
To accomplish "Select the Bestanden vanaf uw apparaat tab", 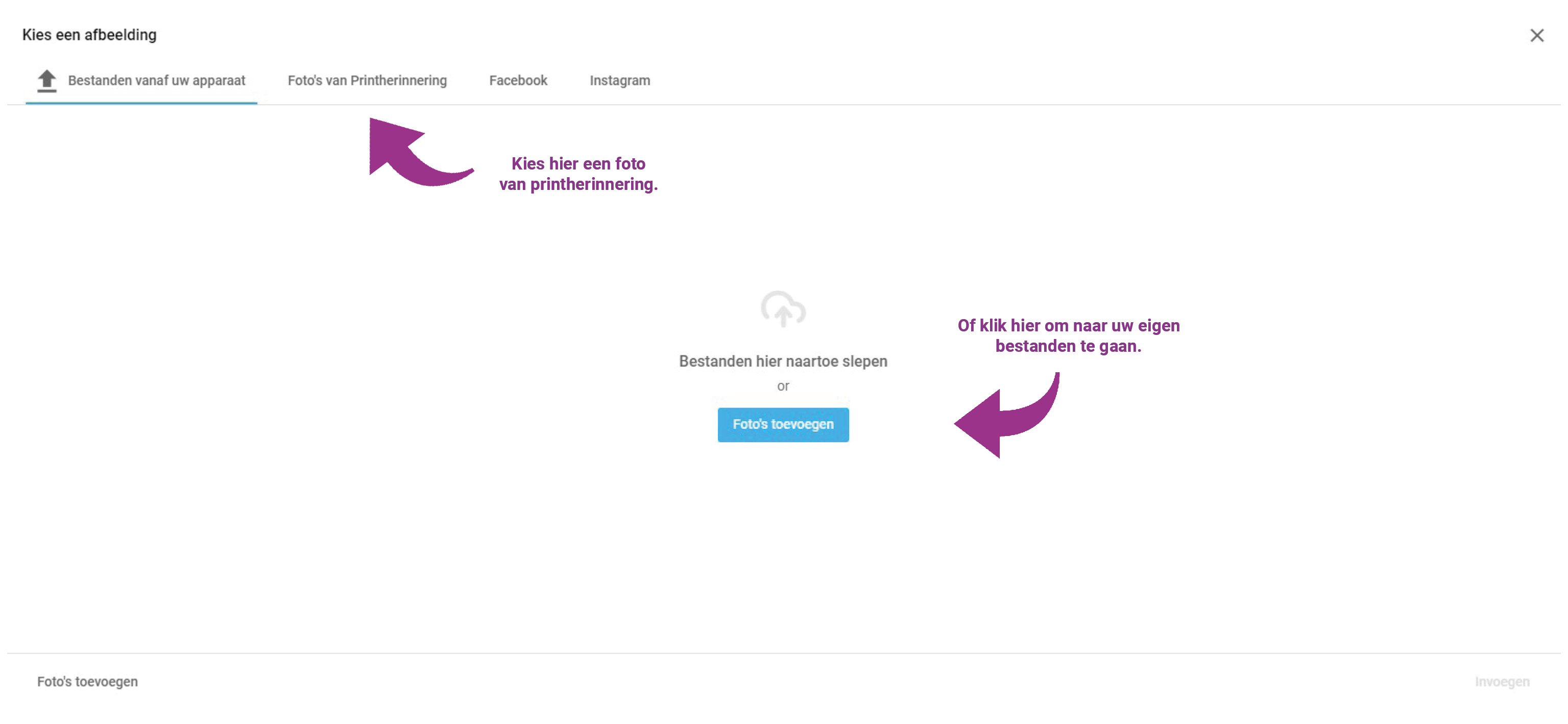I will tap(156, 80).
